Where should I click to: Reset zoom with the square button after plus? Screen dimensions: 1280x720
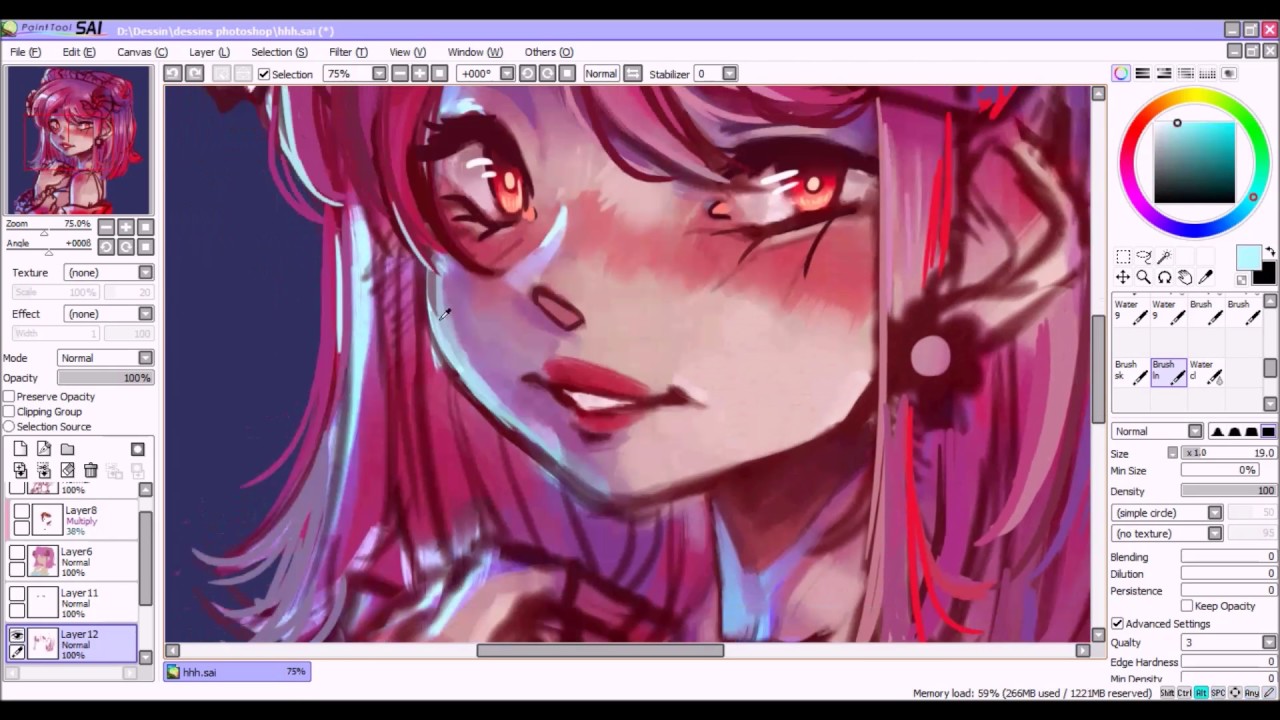pyautogui.click(x=439, y=73)
